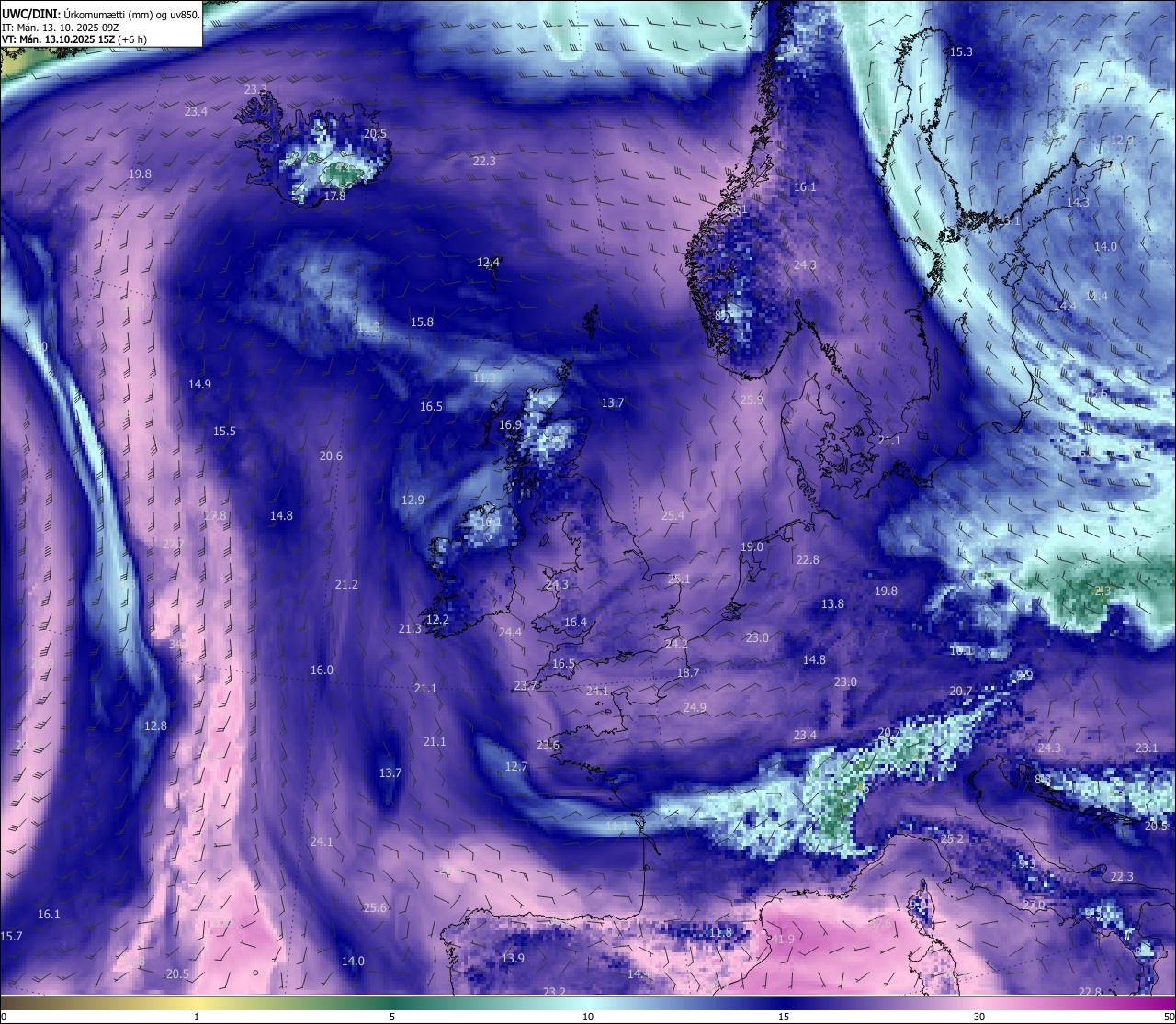Click the 12.7 value west of Brittany
Viewport: 1176px width, 1024px height.
pos(516,766)
